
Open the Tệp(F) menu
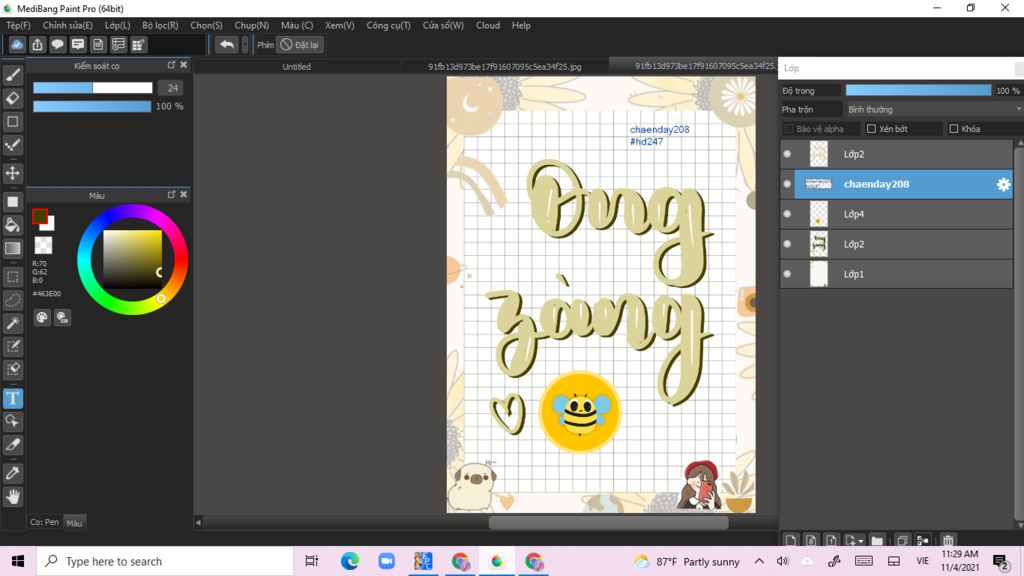[x=18, y=25]
